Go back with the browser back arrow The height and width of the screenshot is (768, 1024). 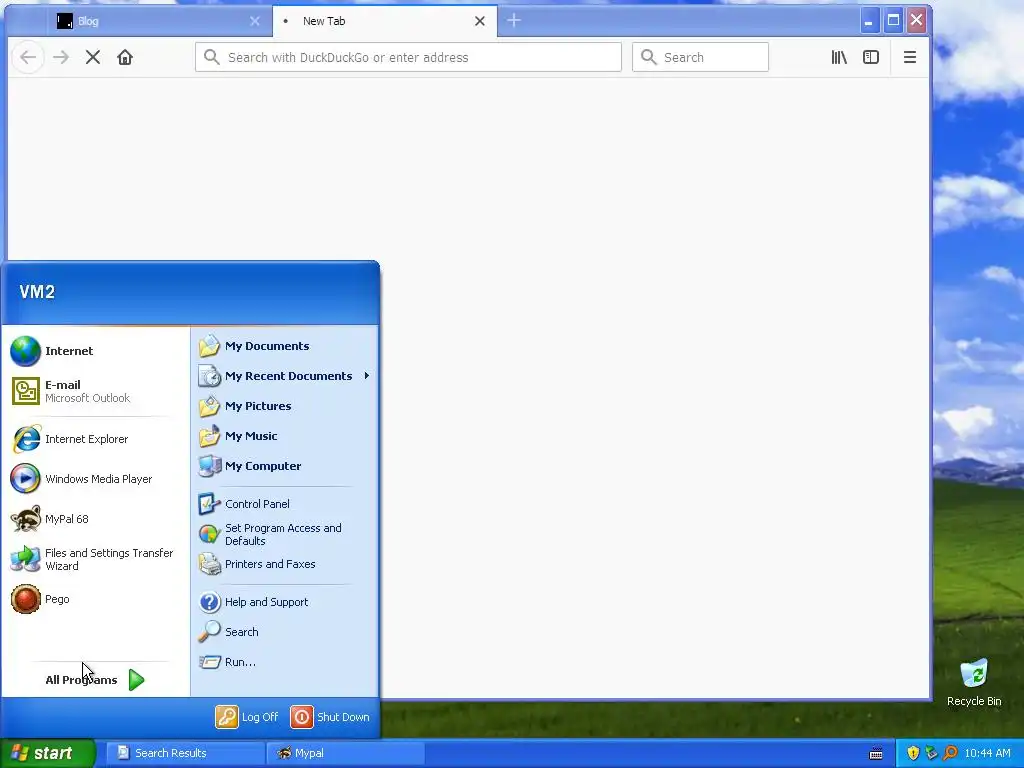(x=28, y=57)
